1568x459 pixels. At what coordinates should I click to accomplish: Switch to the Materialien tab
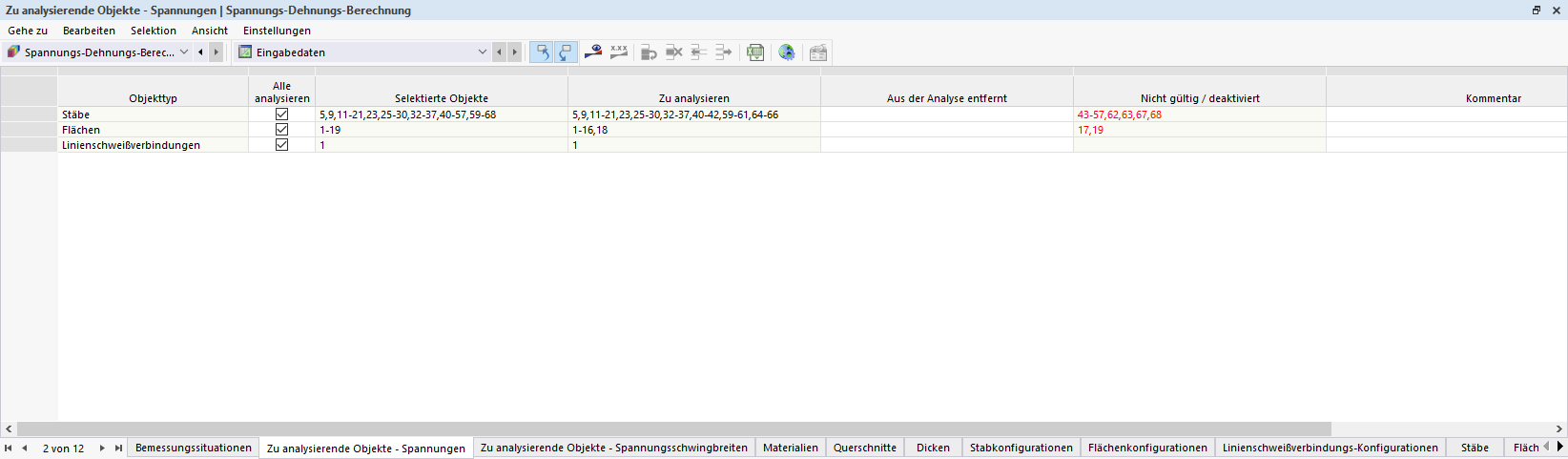pyautogui.click(x=791, y=448)
